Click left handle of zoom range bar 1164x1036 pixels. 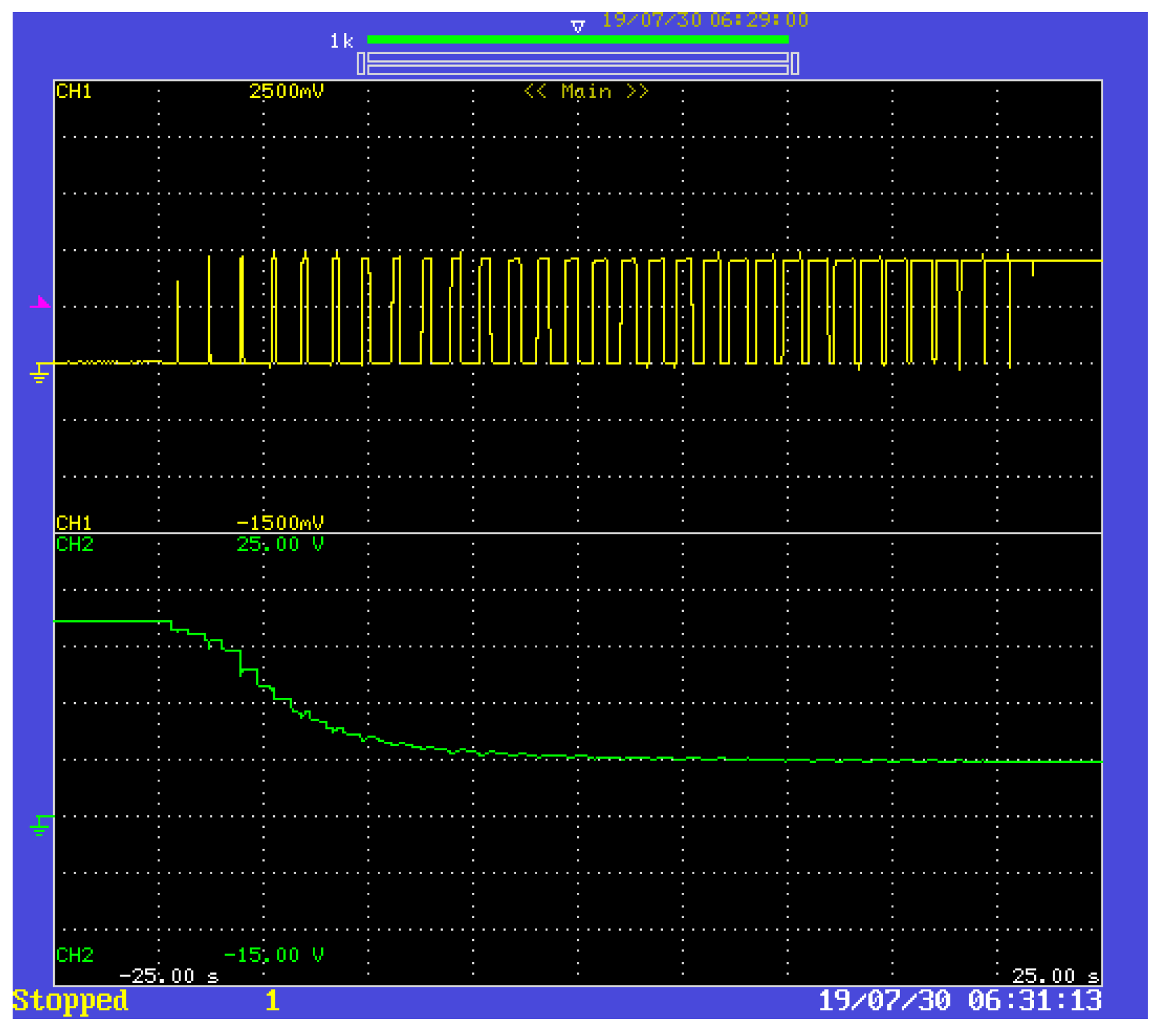[361, 63]
